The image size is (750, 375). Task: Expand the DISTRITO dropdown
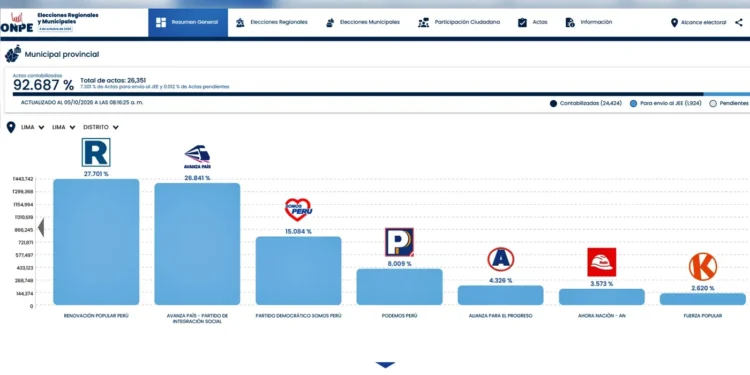coord(101,127)
